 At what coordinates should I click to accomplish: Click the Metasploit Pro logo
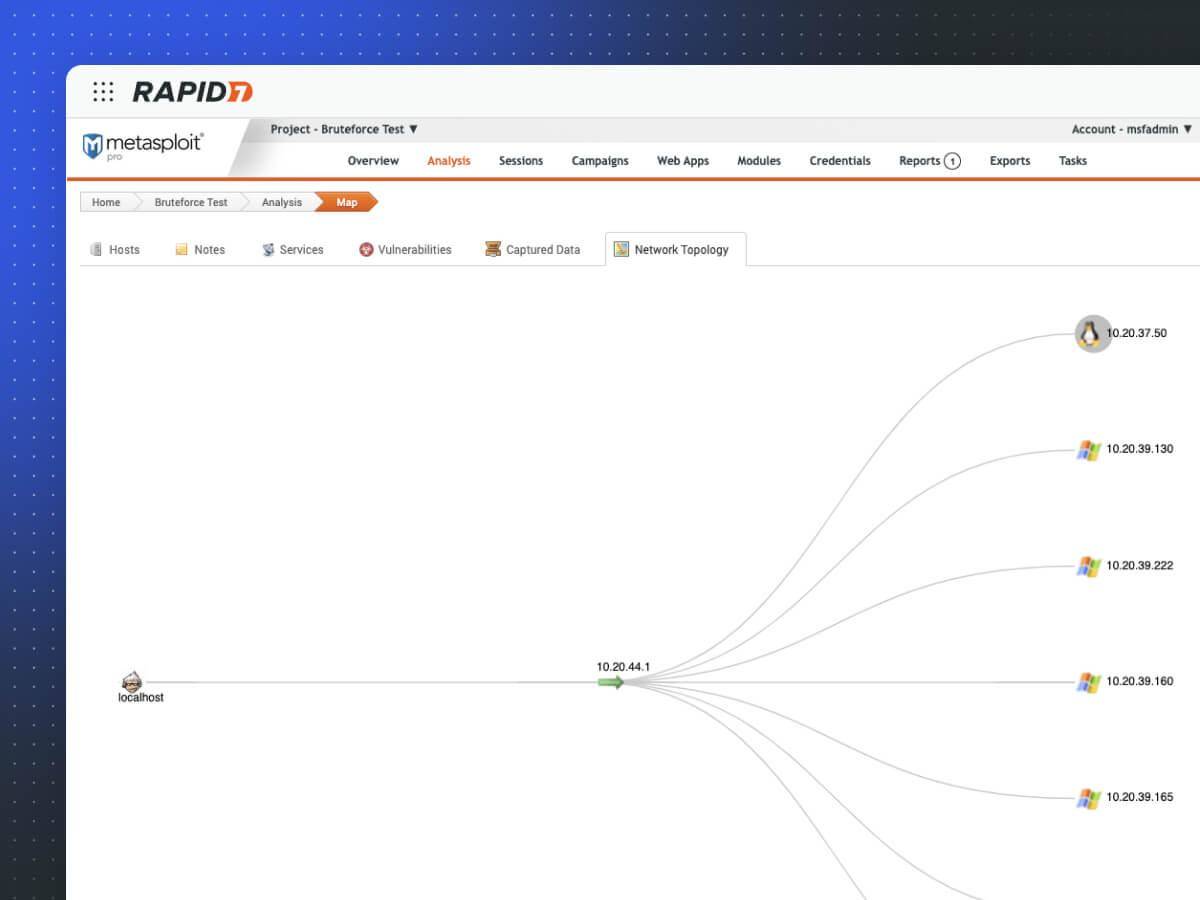143,146
